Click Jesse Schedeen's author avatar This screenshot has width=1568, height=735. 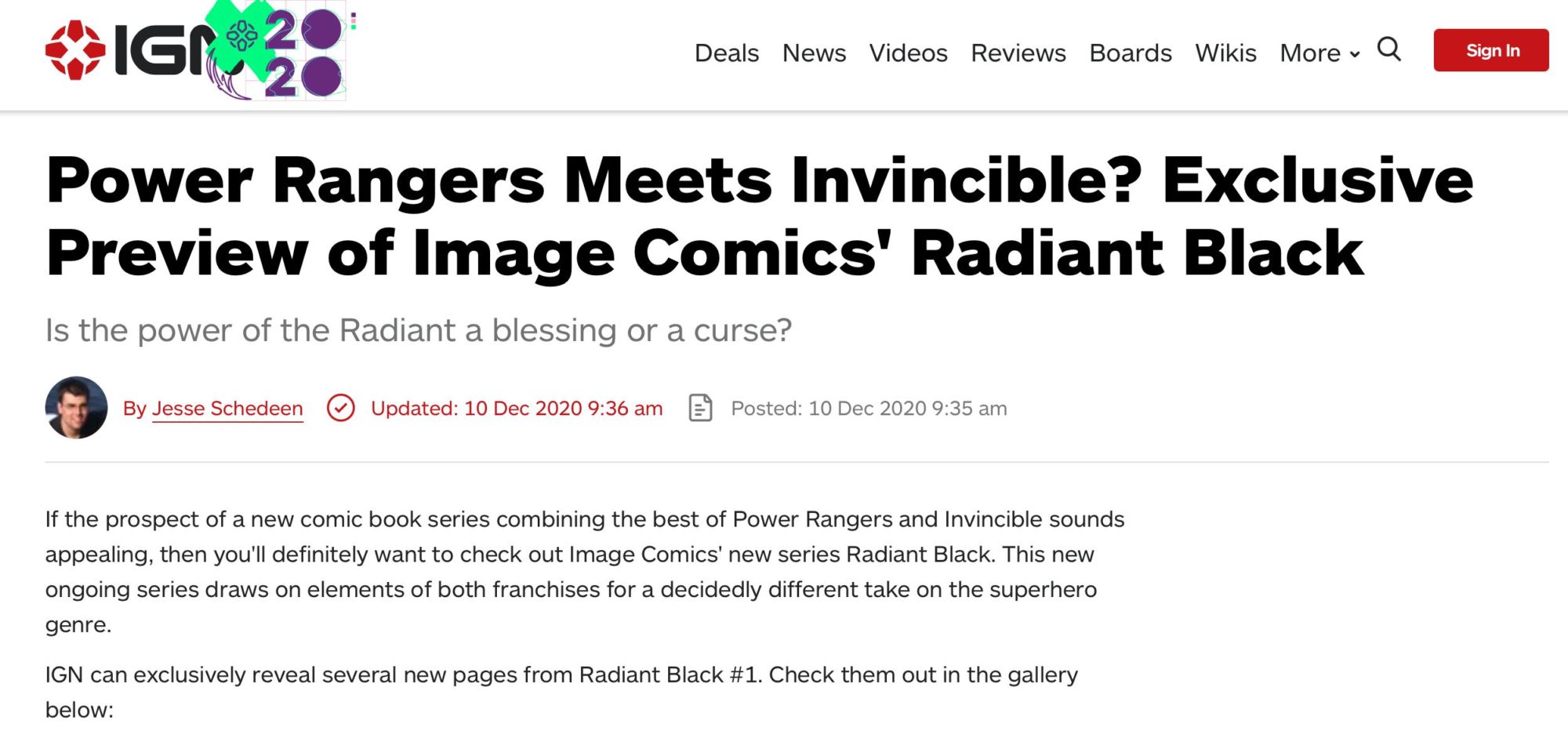[x=76, y=407]
